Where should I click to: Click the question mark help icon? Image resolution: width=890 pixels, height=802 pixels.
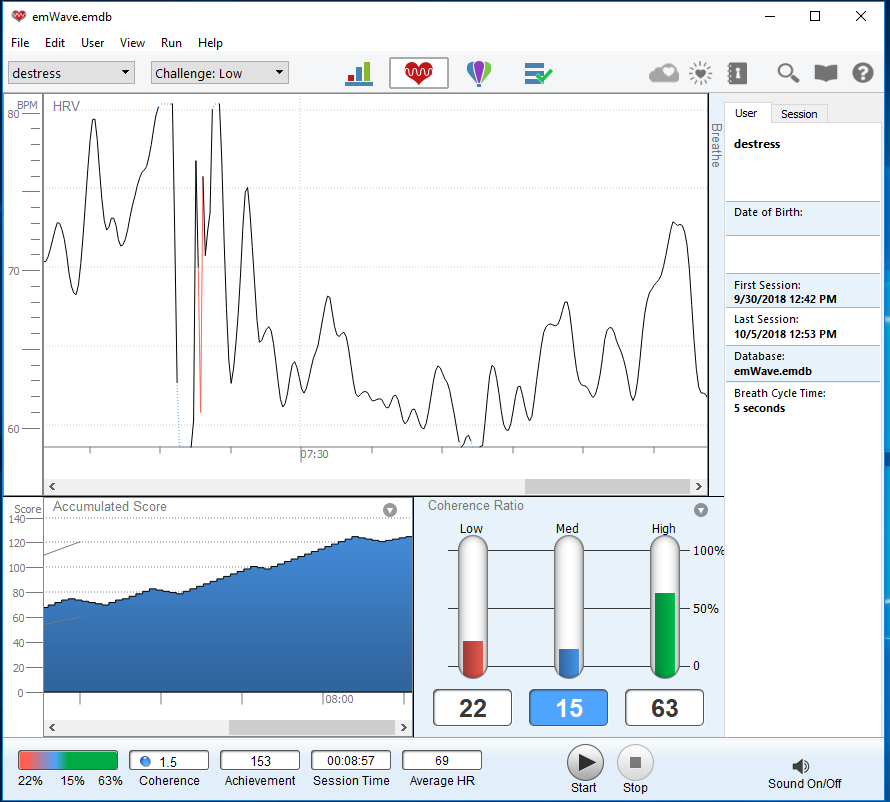863,73
